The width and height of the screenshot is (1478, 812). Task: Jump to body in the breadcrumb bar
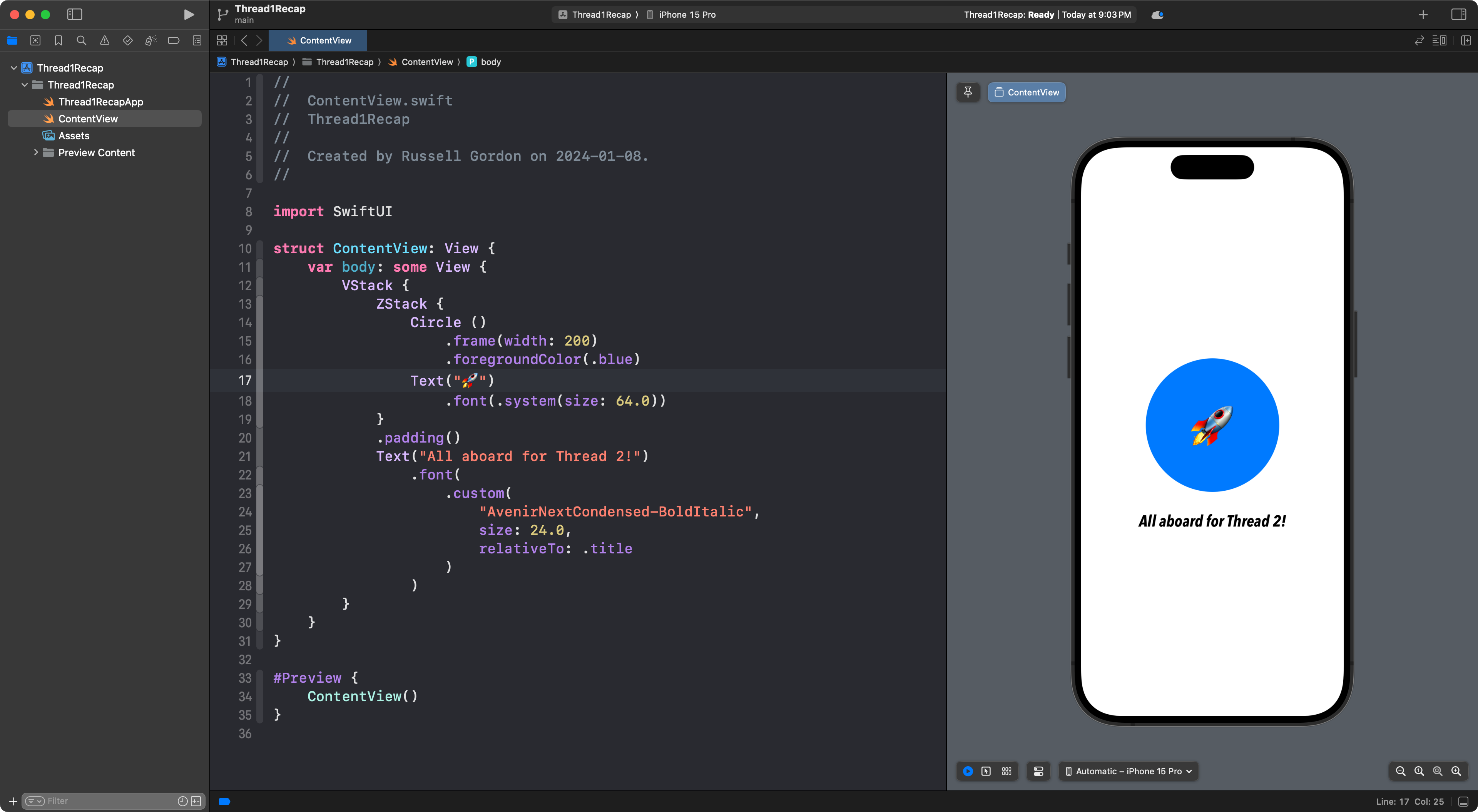pos(490,62)
